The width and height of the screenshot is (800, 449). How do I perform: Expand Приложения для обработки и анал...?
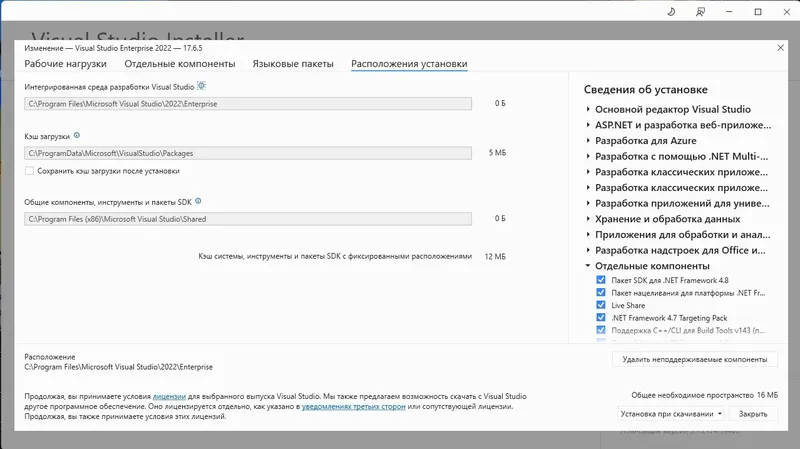(x=588, y=235)
